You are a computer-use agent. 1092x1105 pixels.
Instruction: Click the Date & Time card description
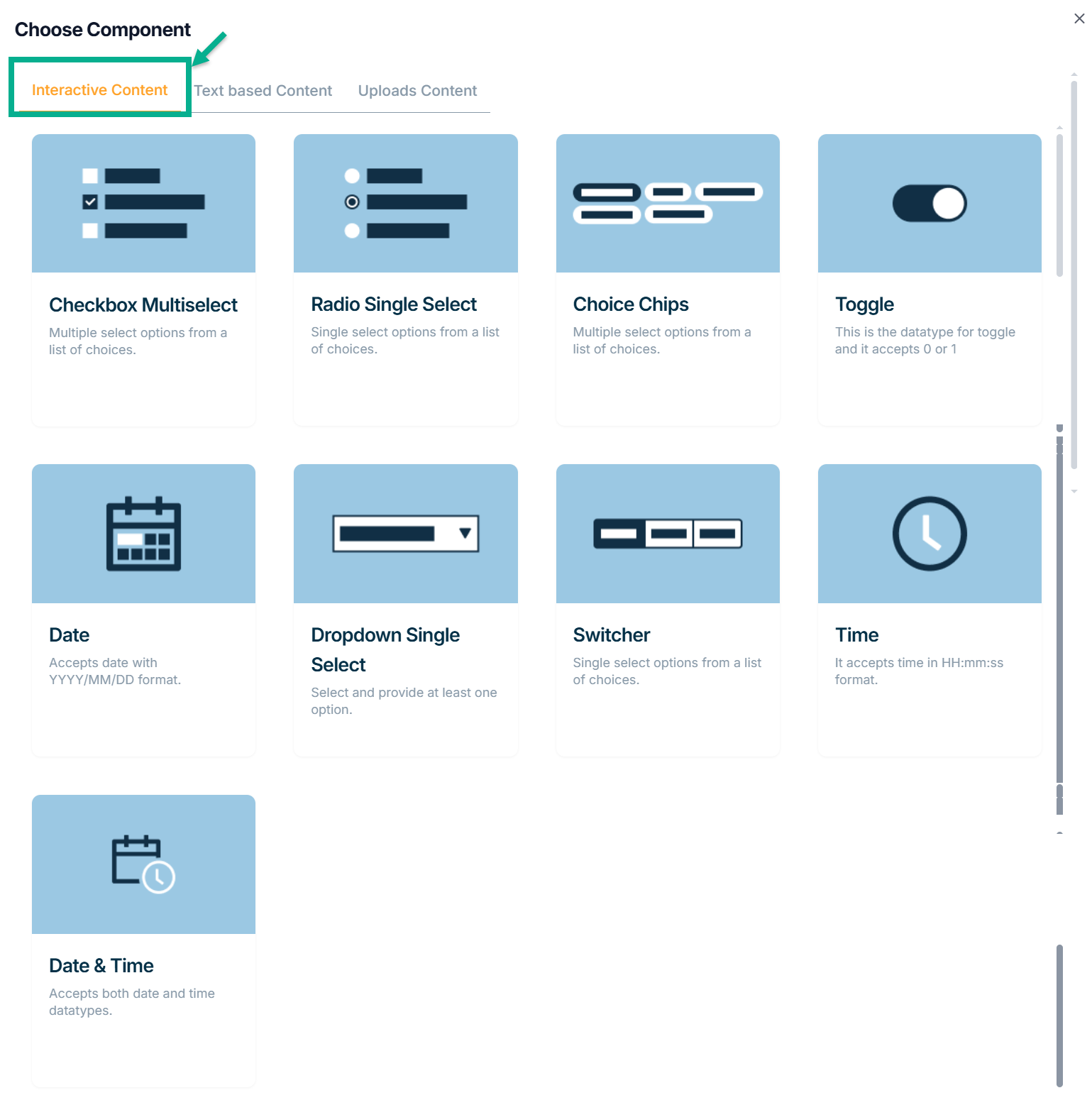132,1001
